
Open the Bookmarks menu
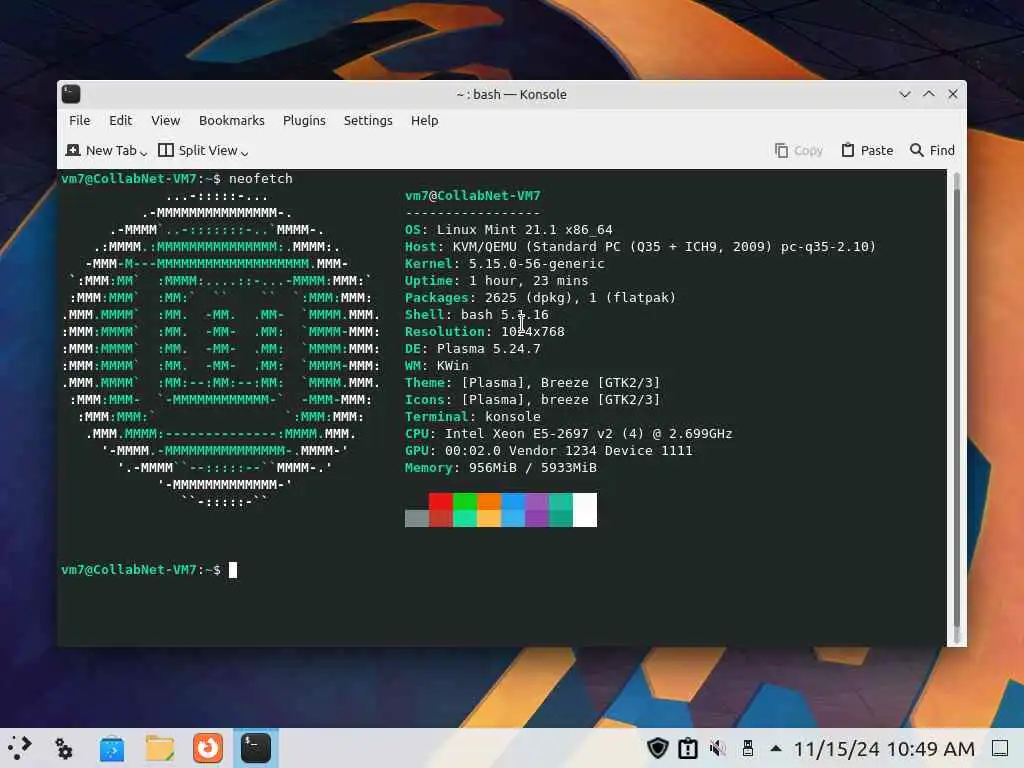click(x=232, y=120)
